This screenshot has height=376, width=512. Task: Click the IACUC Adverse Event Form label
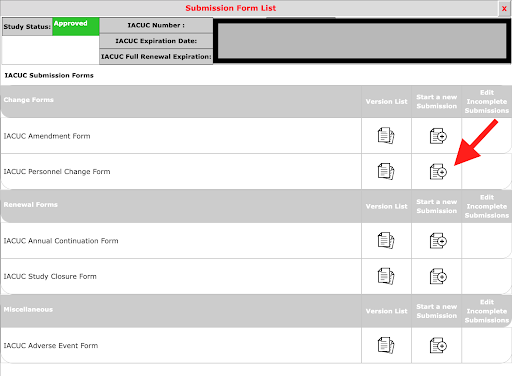pyautogui.click(x=51, y=346)
